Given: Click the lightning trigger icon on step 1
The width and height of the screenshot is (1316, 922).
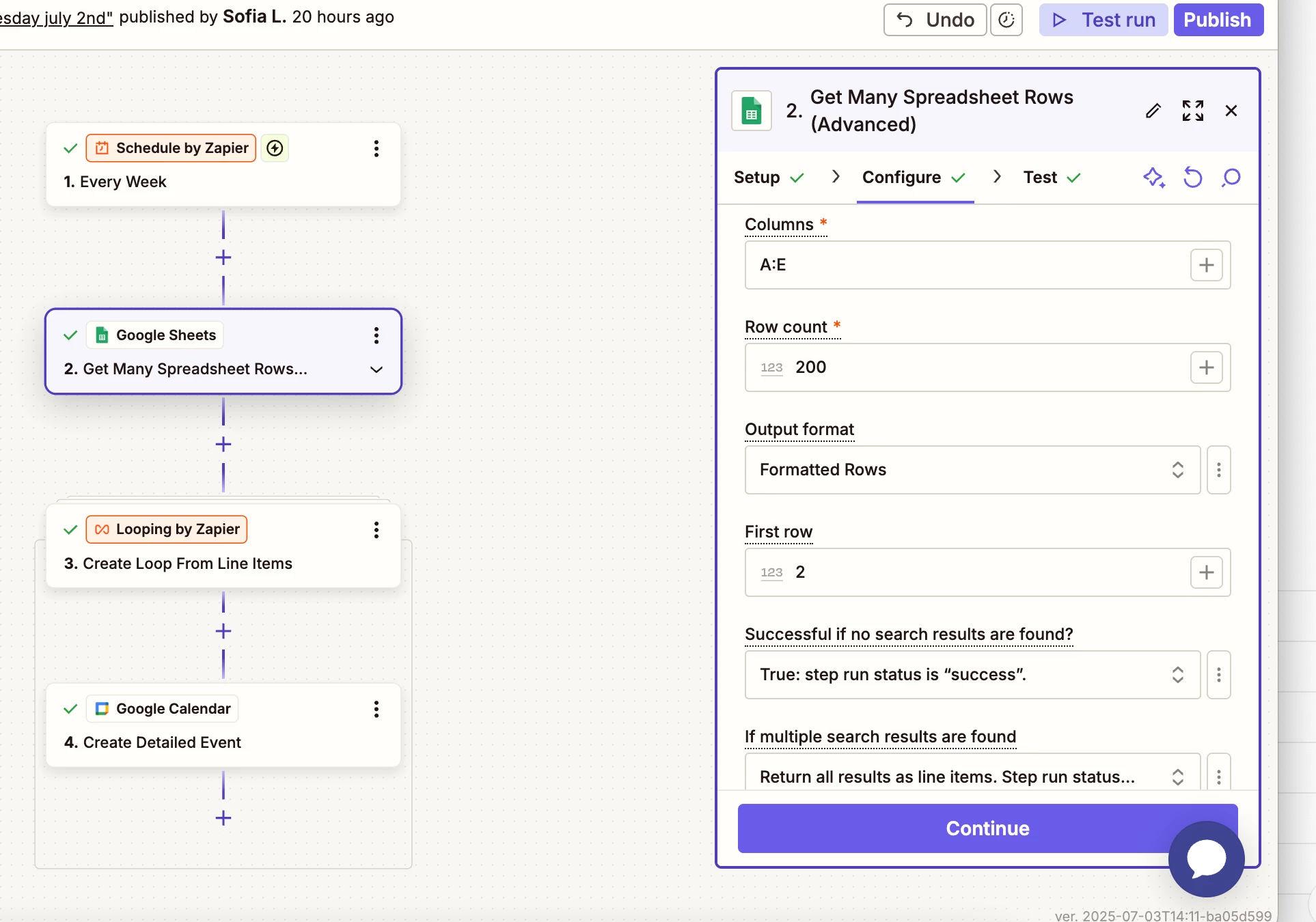Looking at the screenshot, I should click(275, 148).
